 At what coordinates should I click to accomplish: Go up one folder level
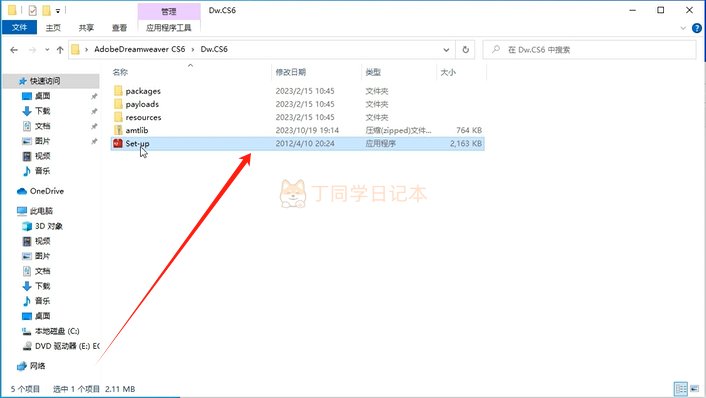pyautogui.click(x=60, y=50)
